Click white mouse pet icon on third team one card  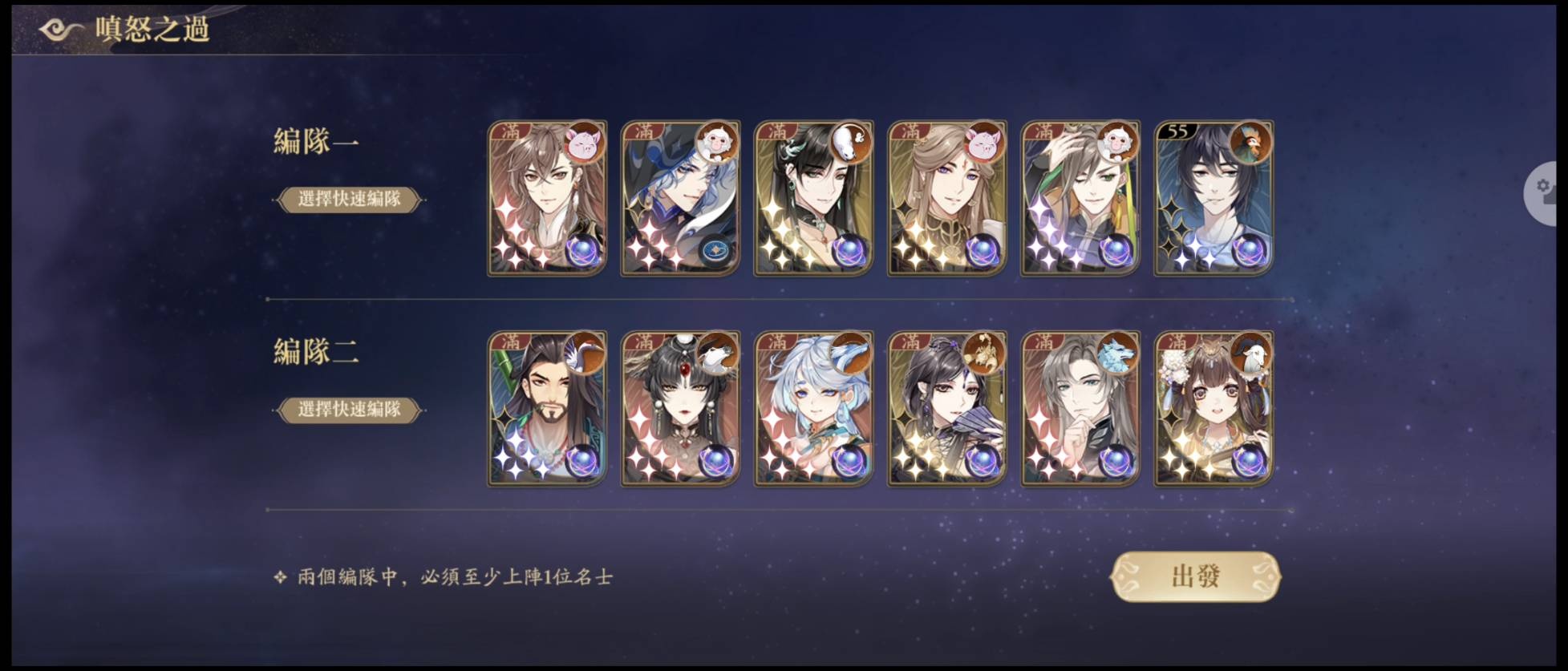coord(850,143)
